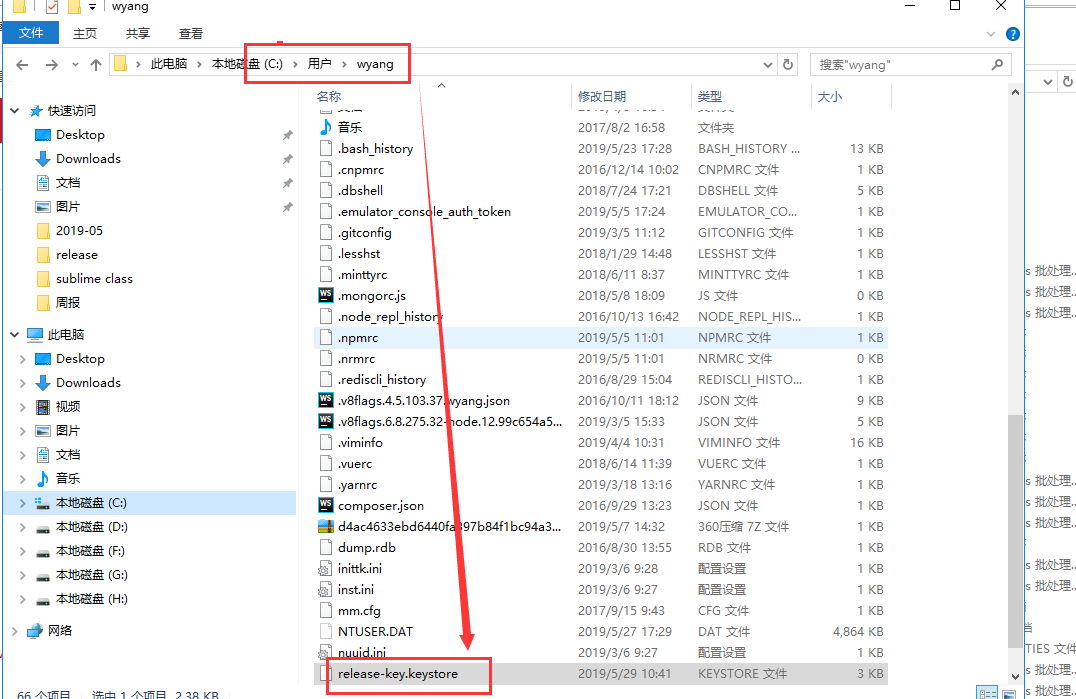The width and height of the screenshot is (1076, 699).
Task: Switch to thumbnail view in the status bar
Action: 1009,691
